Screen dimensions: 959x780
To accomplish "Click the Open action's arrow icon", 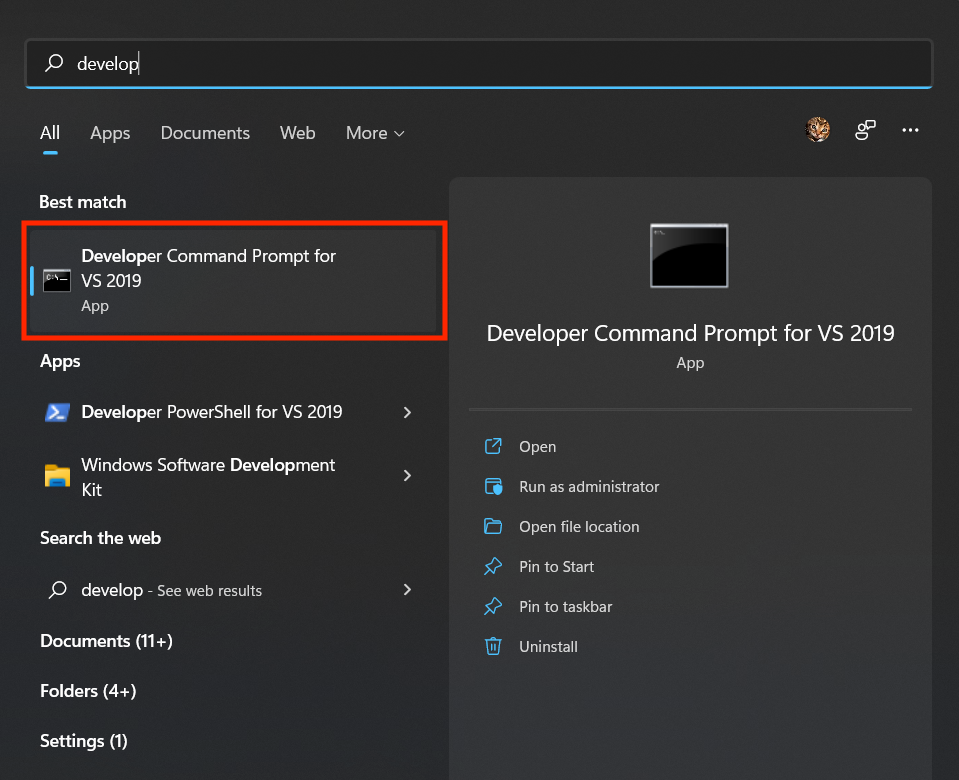I will pos(493,446).
